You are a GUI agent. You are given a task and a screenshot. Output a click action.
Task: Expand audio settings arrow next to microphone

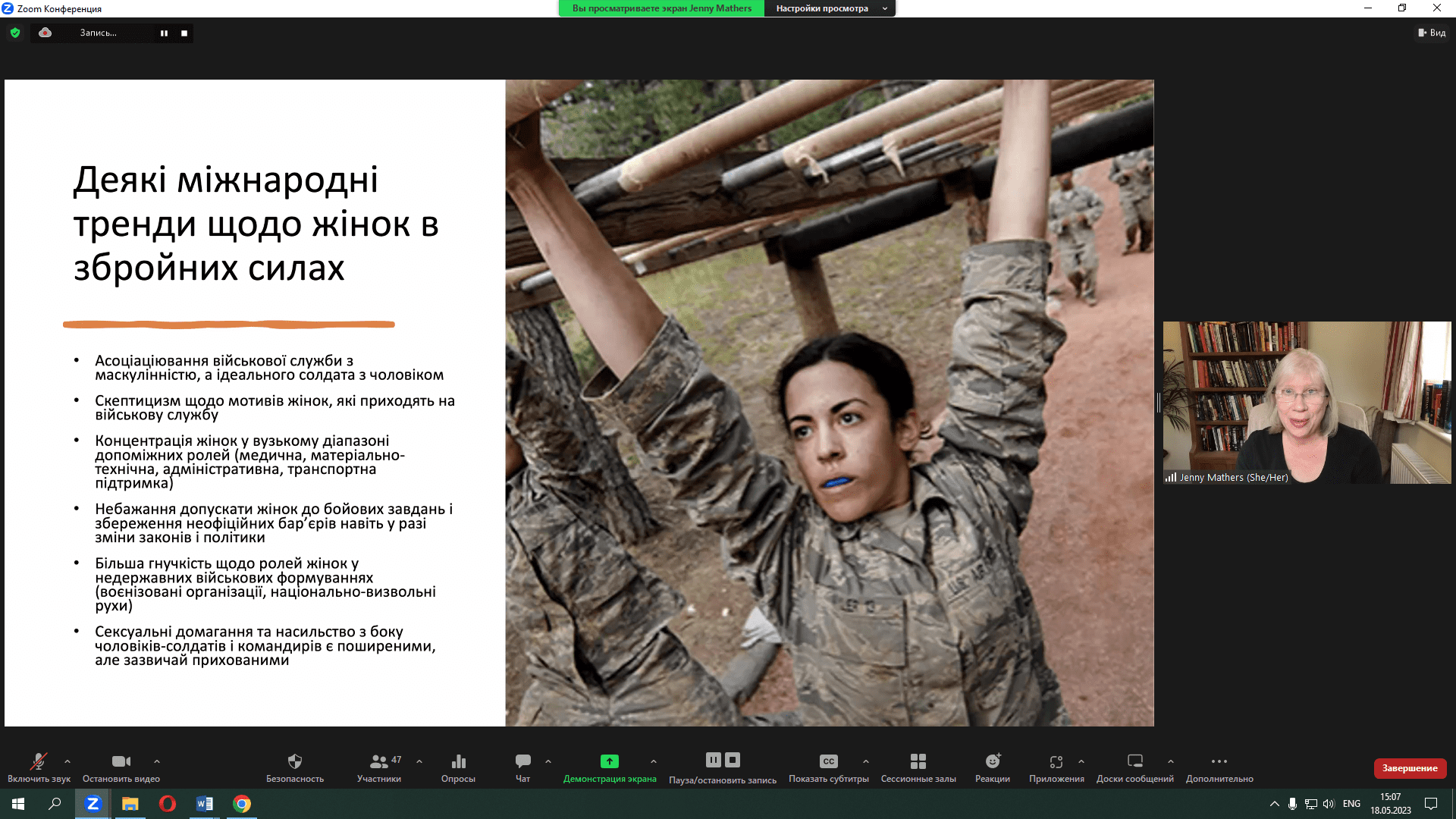click(67, 761)
